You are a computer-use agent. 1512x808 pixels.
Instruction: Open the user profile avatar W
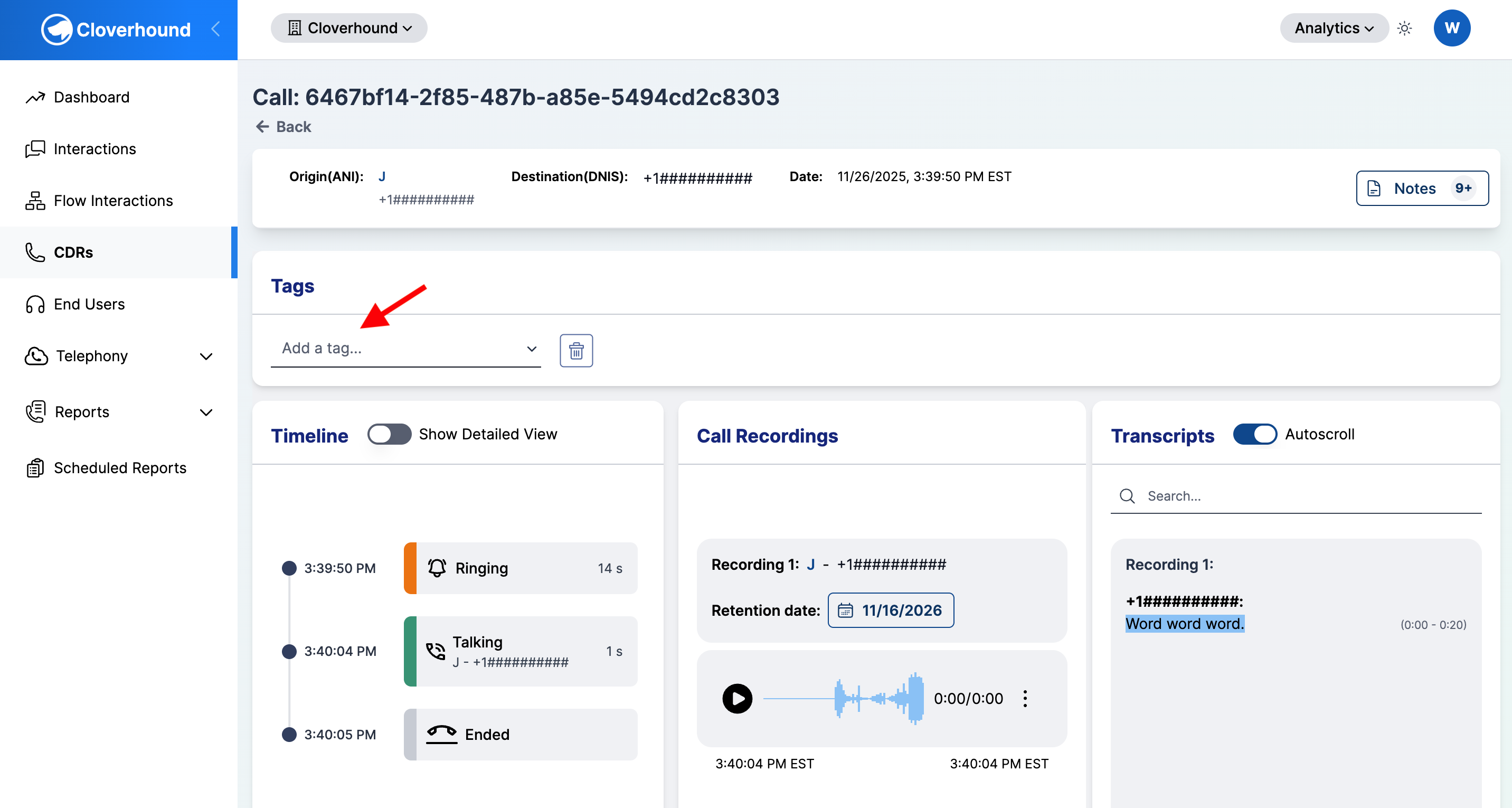1451,27
